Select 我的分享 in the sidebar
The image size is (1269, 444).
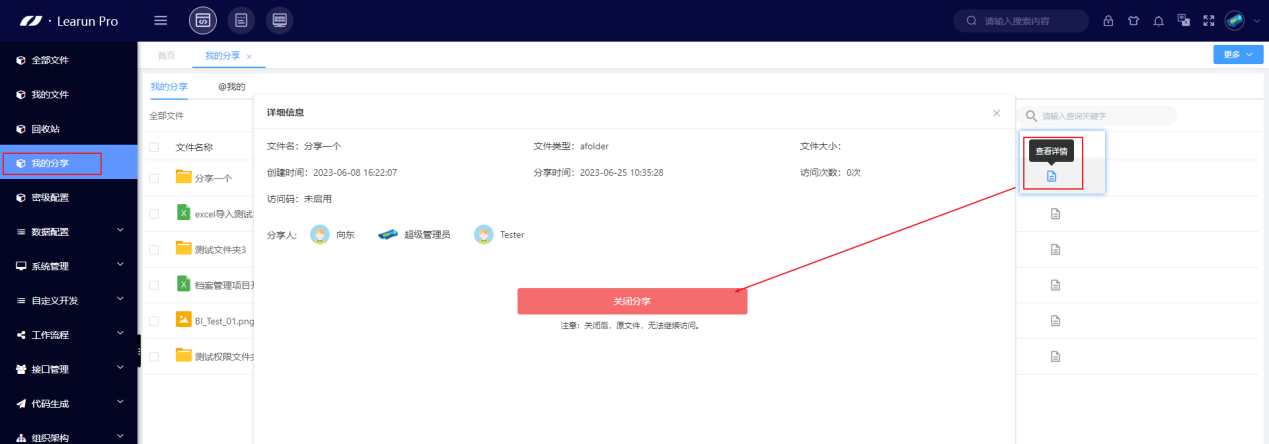pyautogui.click(x=69, y=163)
